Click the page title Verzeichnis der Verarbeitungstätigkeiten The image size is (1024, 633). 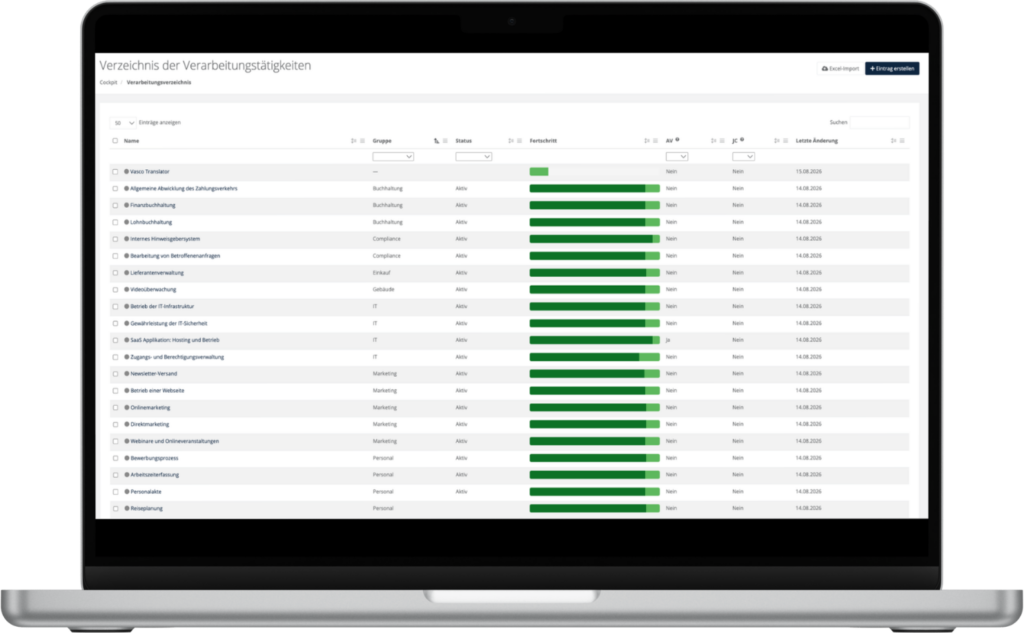205,65
